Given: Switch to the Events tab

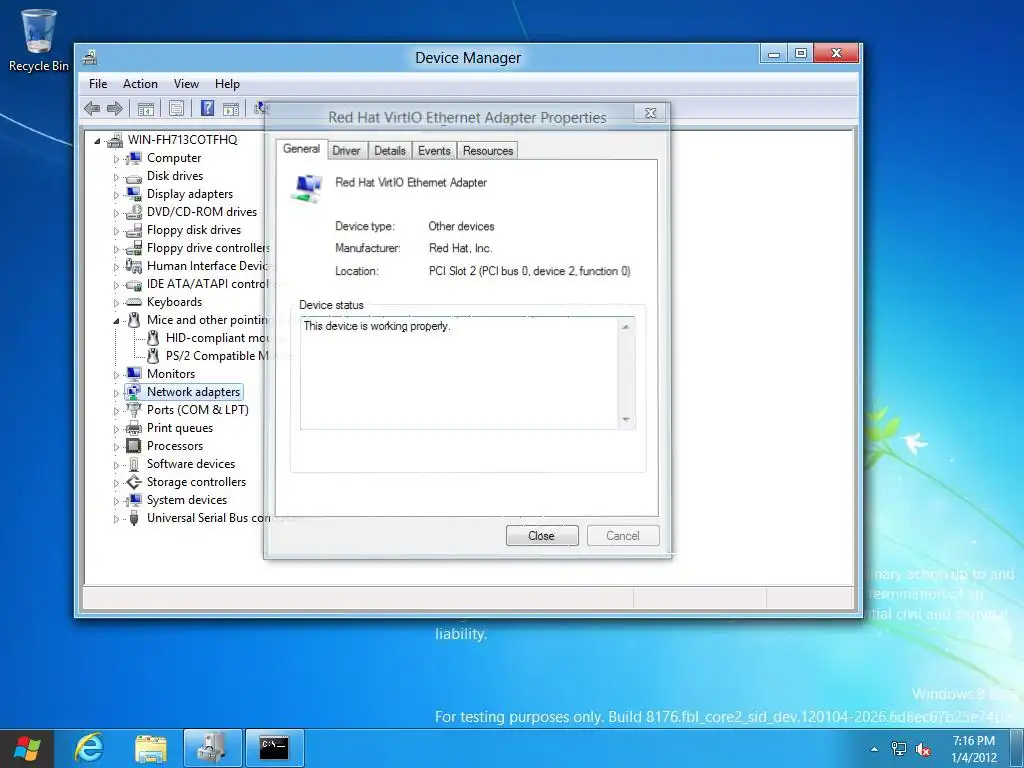Looking at the screenshot, I should [434, 151].
